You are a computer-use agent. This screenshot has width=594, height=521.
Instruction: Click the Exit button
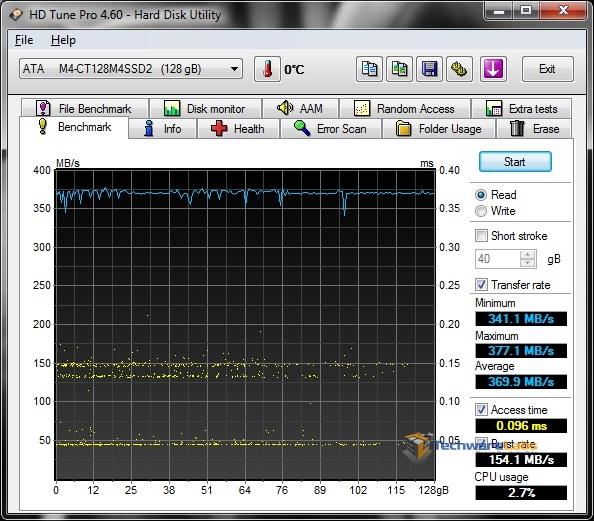click(547, 69)
